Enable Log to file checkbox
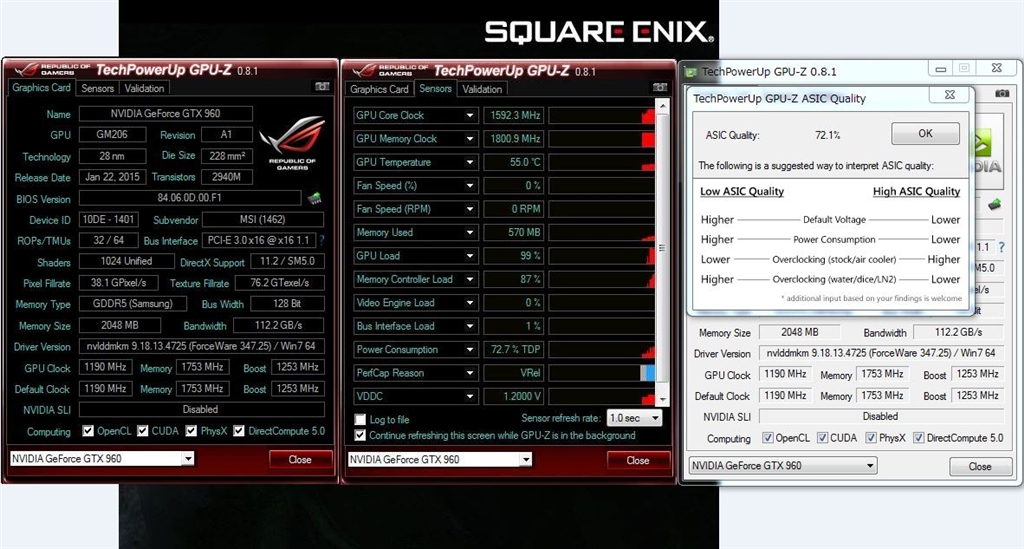 (360, 419)
